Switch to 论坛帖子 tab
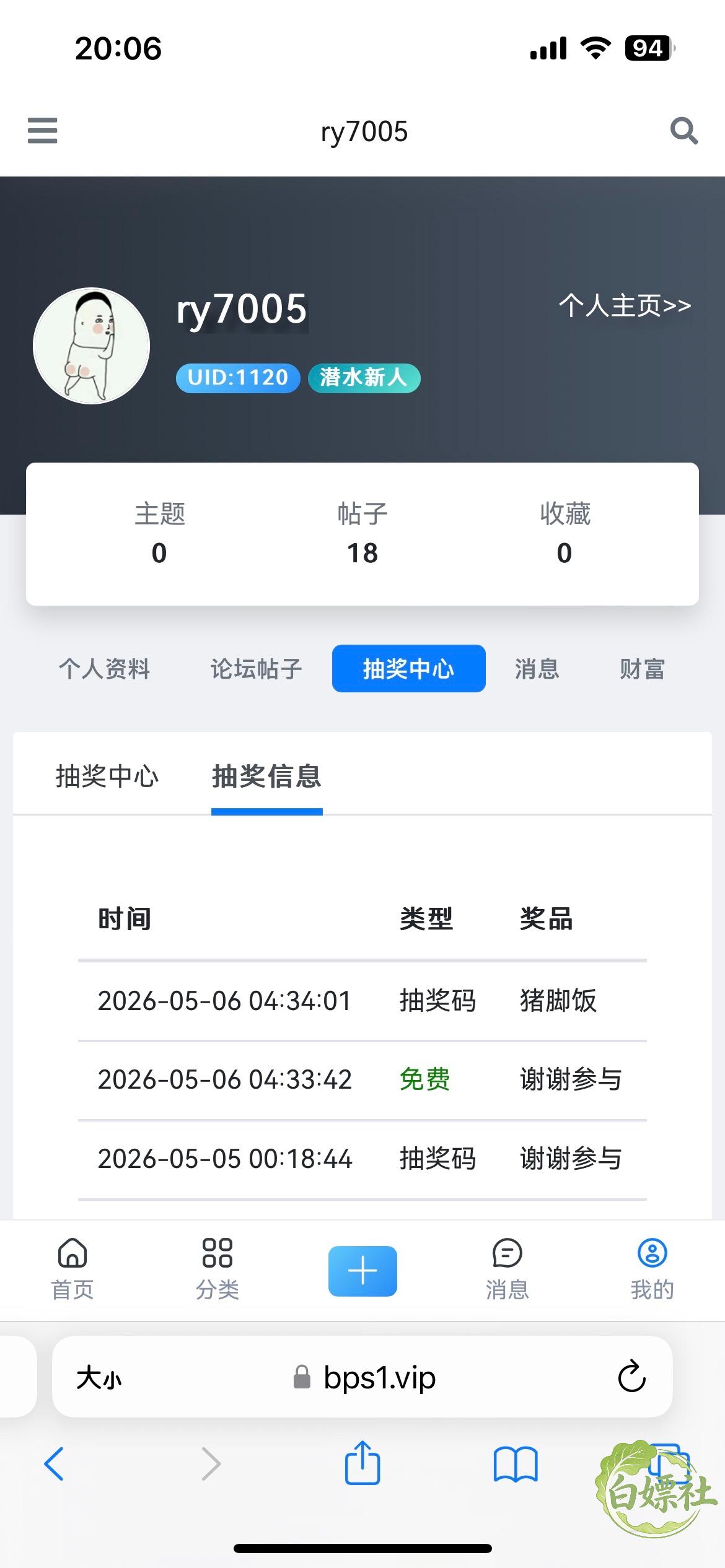 pos(256,669)
